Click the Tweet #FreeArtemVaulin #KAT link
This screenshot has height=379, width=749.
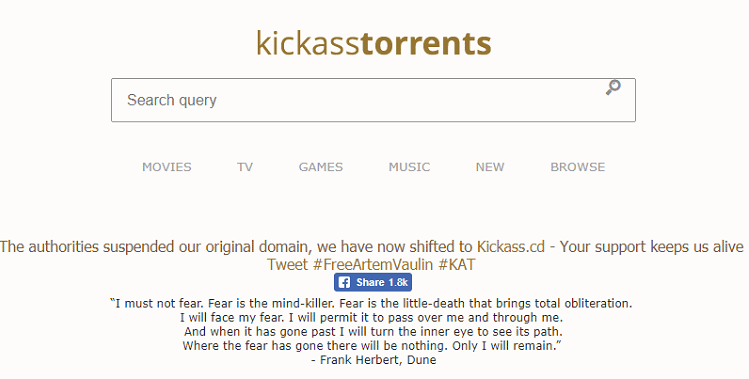pyautogui.click(x=371, y=264)
